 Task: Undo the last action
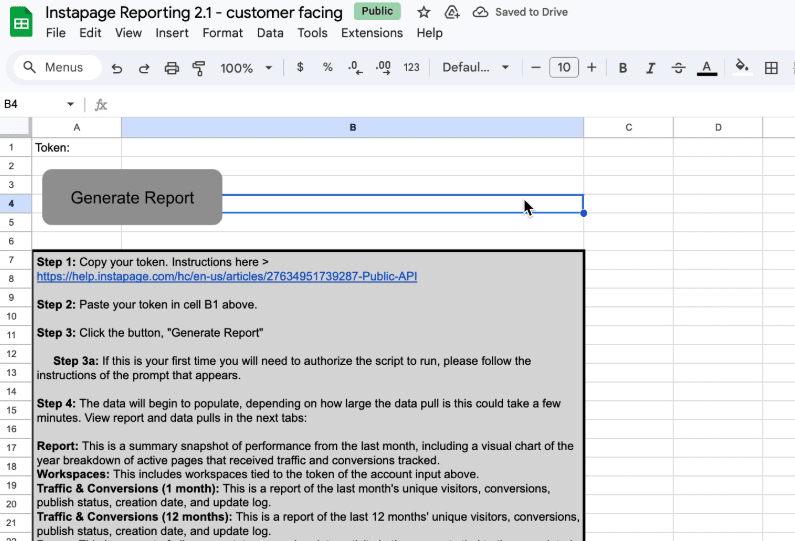point(117,68)
